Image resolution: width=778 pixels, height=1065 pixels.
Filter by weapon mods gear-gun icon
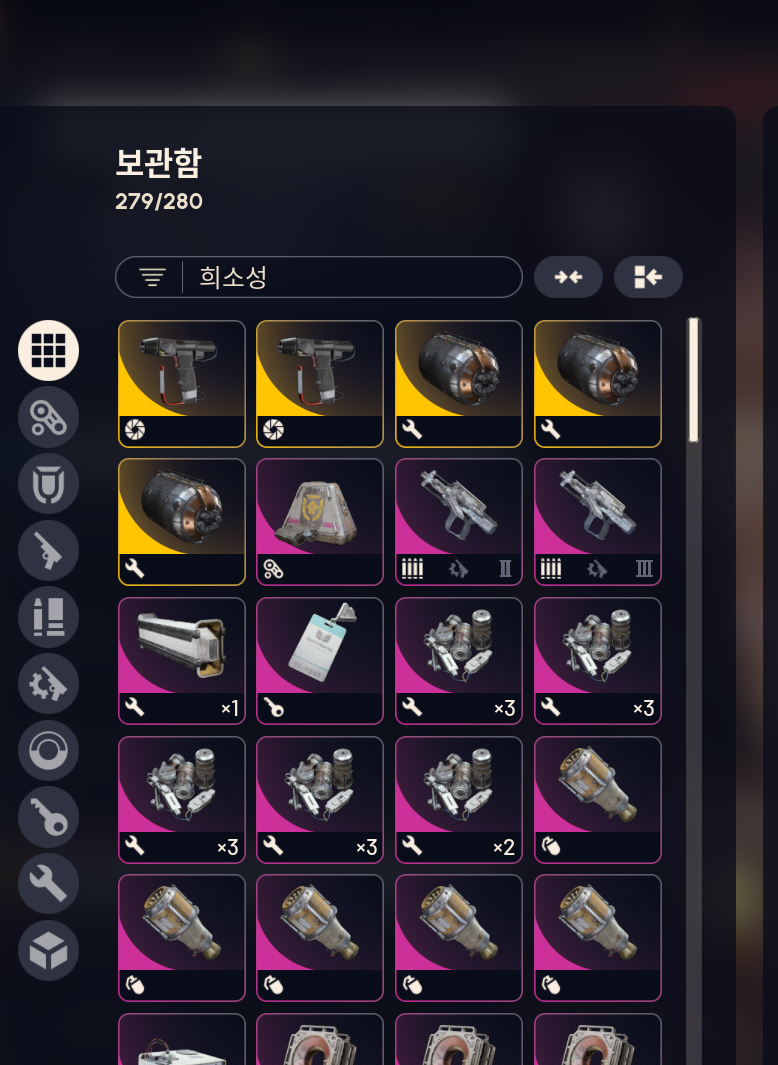[x=48, y=684]
